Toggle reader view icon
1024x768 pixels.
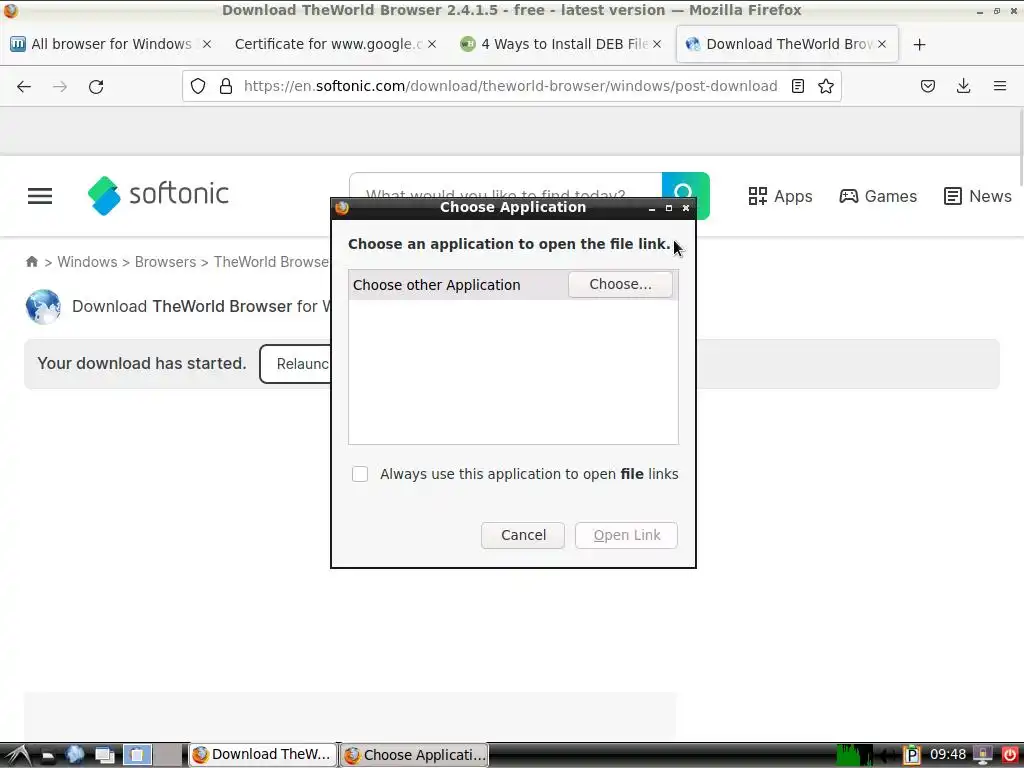point(797,86)
